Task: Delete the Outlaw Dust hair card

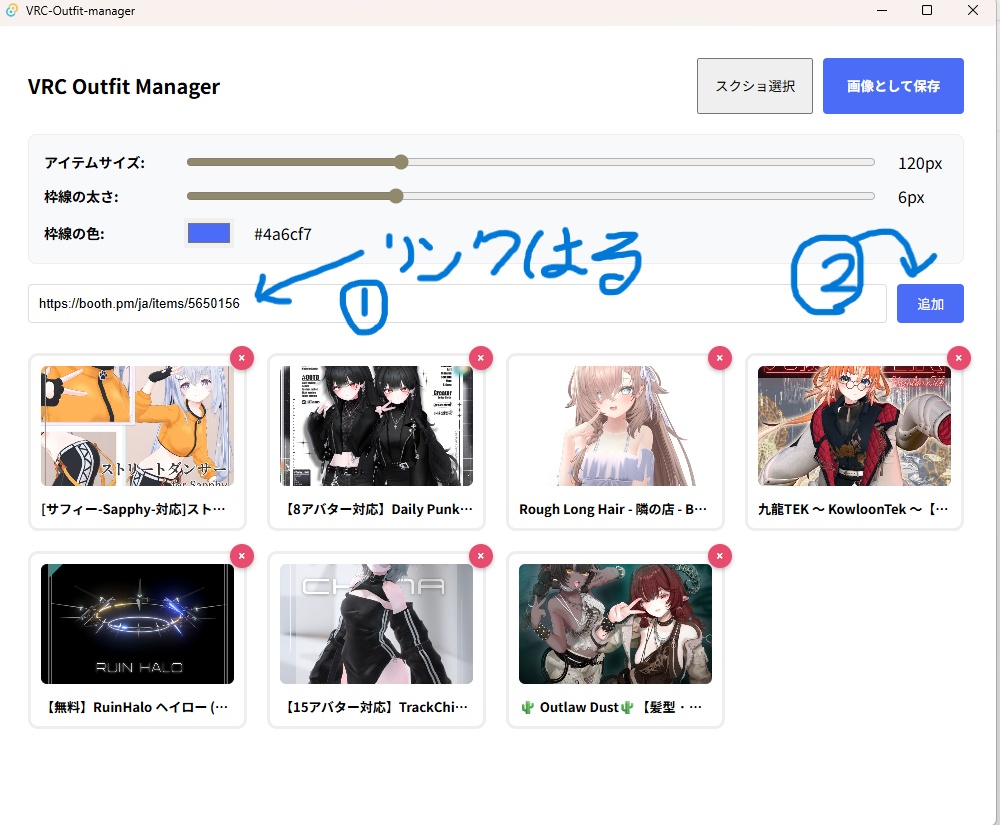Action: click(719, 555)
